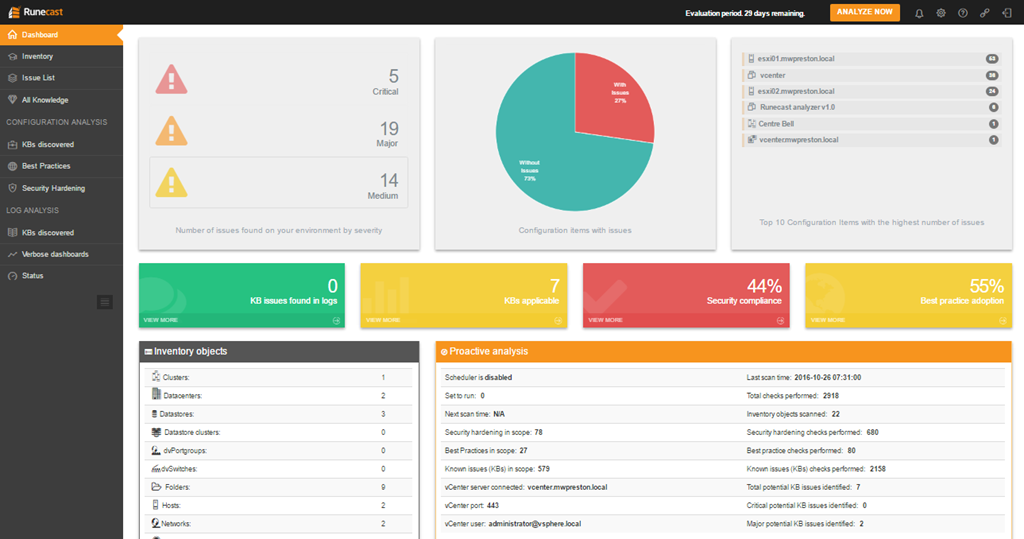Click the Folders icon in Inventory objects
Viewport: 1024px width, 539px height.
click(x=156, y=487)
